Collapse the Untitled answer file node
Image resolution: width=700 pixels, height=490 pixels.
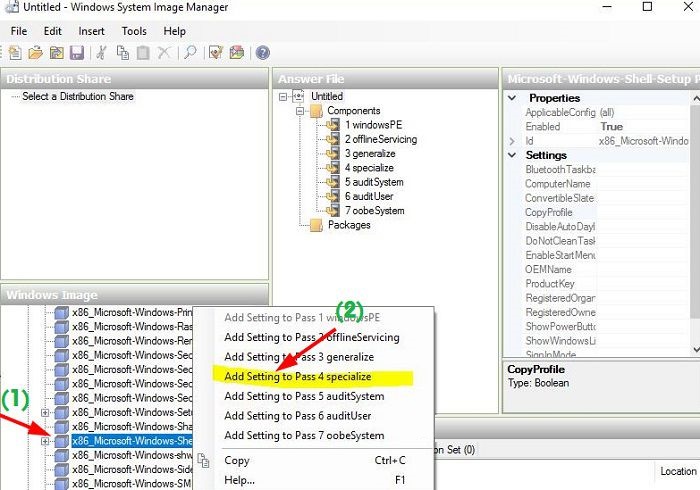click(283, 96)
